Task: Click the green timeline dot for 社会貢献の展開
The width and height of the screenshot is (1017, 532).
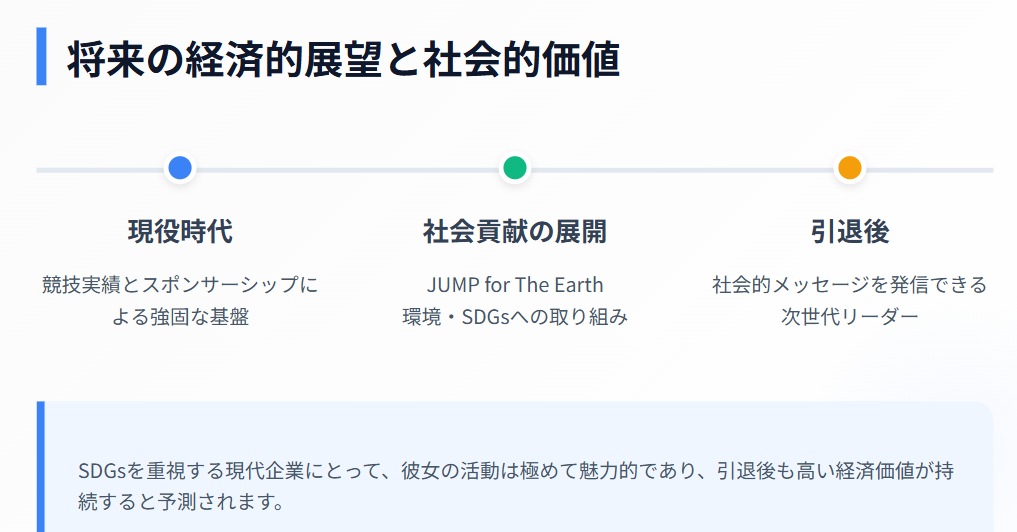Action: (x=515, y=168)
